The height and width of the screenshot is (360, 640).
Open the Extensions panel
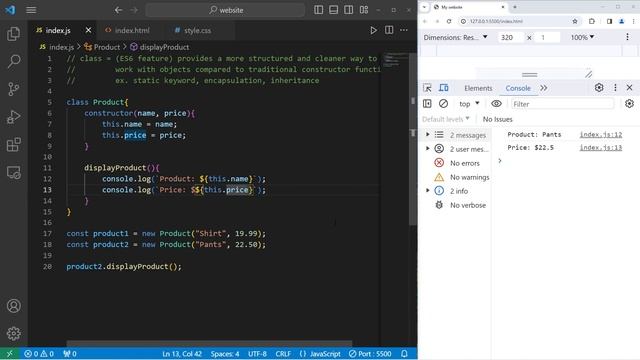(13, 144)
